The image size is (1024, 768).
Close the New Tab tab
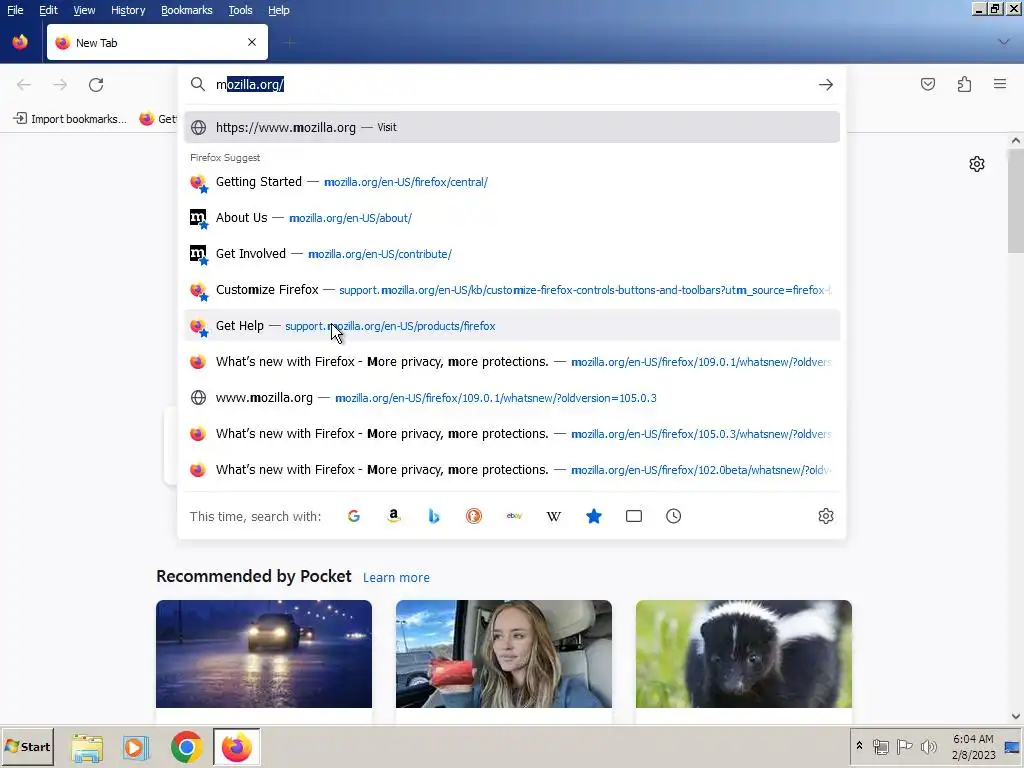pos(252,42)
